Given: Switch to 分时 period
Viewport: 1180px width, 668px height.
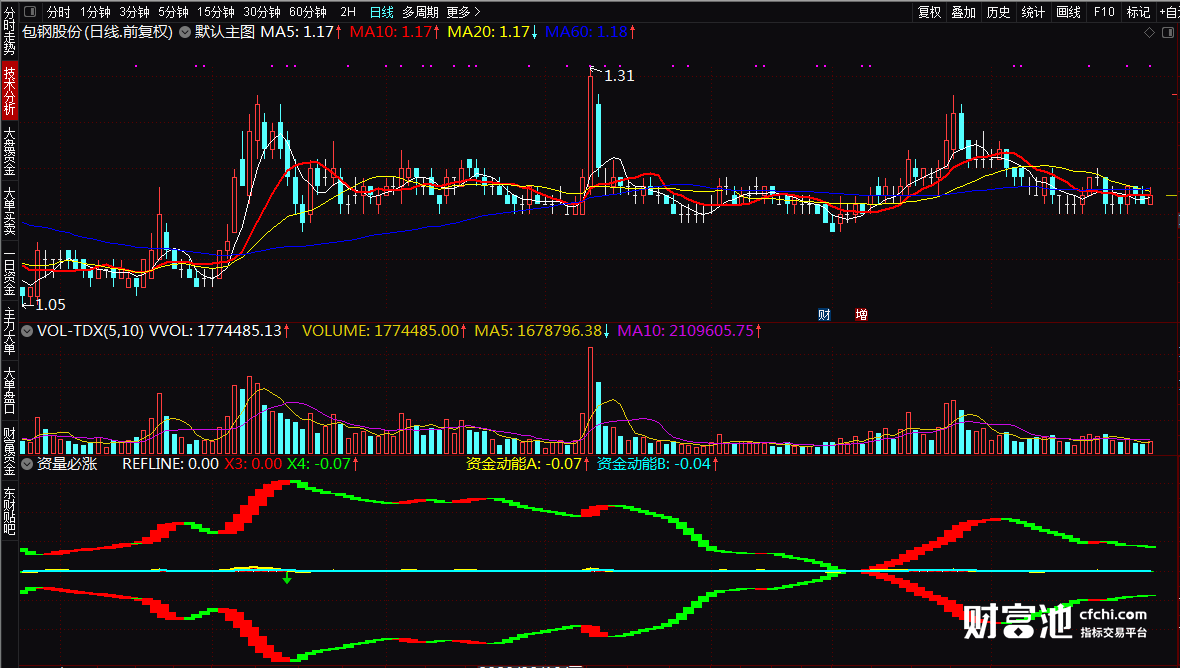Looking at the screenshot, I should click(x=58, y=12).
